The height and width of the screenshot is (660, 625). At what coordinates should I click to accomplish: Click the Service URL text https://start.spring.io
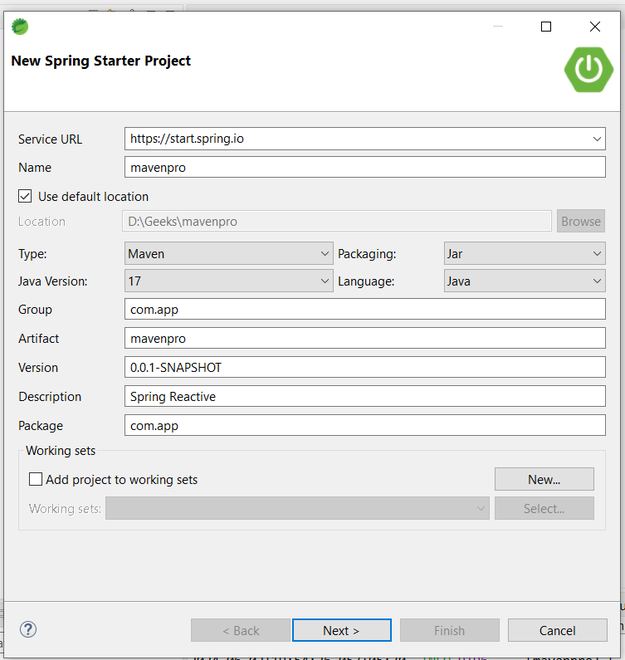187,138
